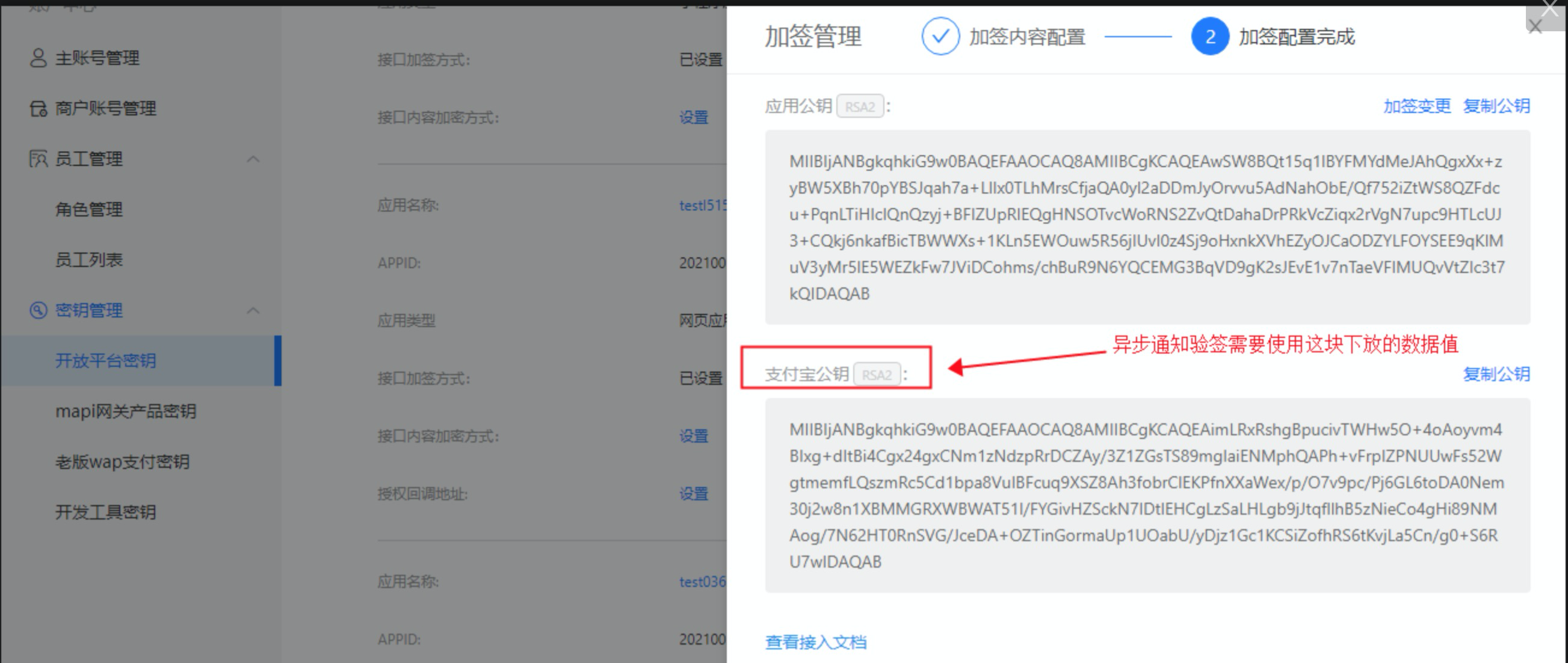The width and height of the screenshot is (1568, 663).
Task: Click the 加签变更 link
Action: tap(1417, 106)
